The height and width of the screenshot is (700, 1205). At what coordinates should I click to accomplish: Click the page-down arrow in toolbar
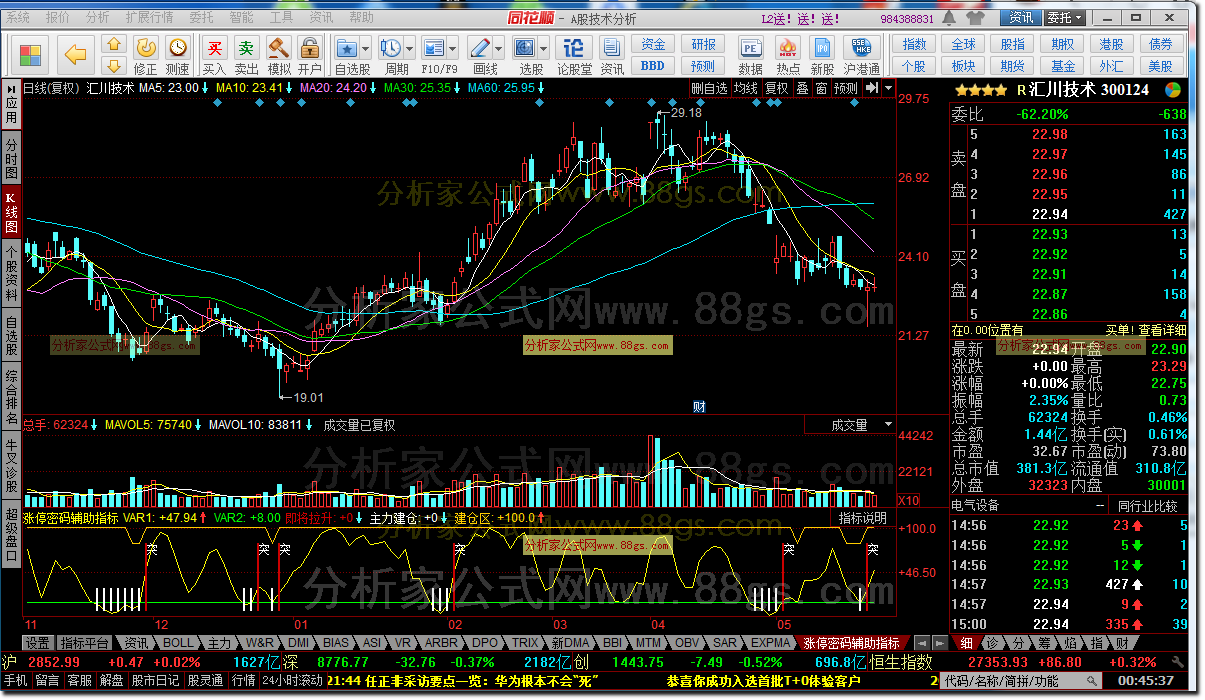tap(113, 65)
